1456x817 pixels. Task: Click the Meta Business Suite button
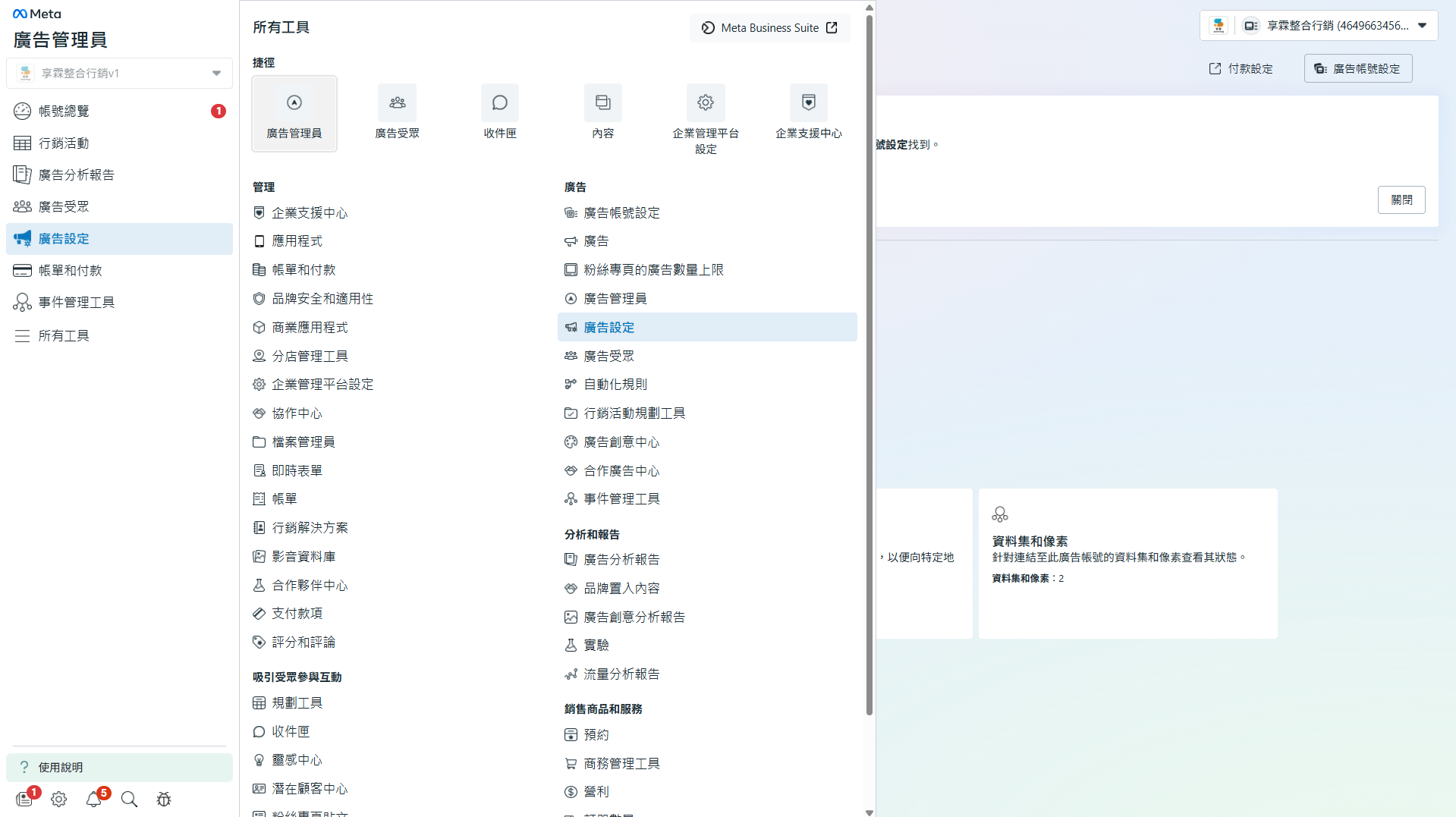(x=769, y=28)
